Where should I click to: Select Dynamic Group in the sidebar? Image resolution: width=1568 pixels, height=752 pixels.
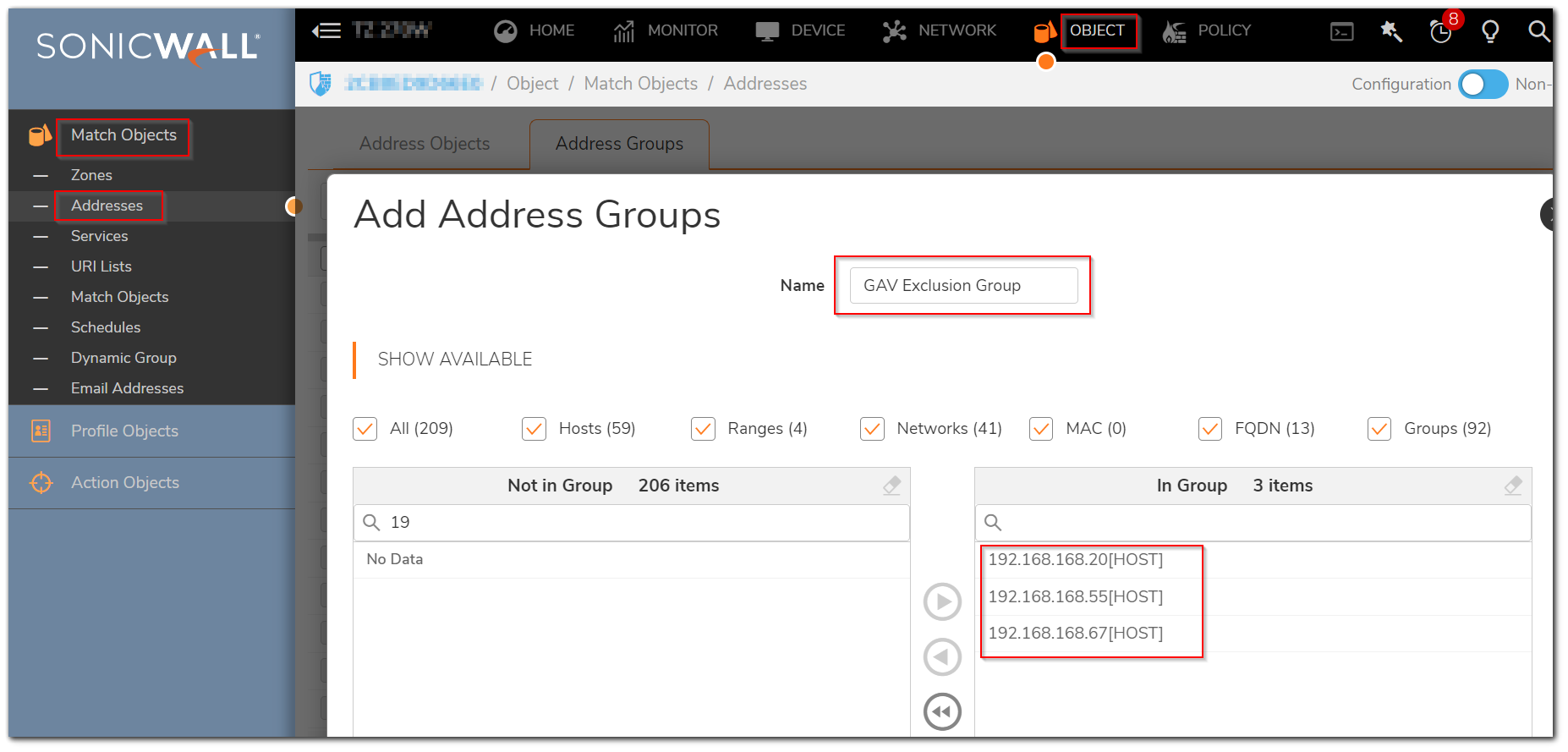(x=123, y=358)
